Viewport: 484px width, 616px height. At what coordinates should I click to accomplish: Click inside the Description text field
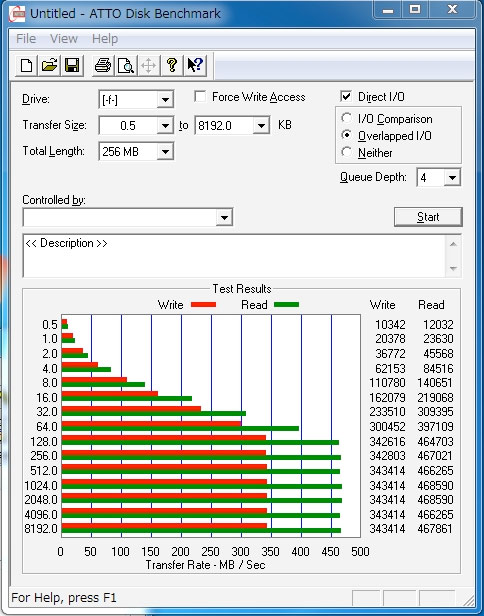pyautogui.click(x=235, y=256)
